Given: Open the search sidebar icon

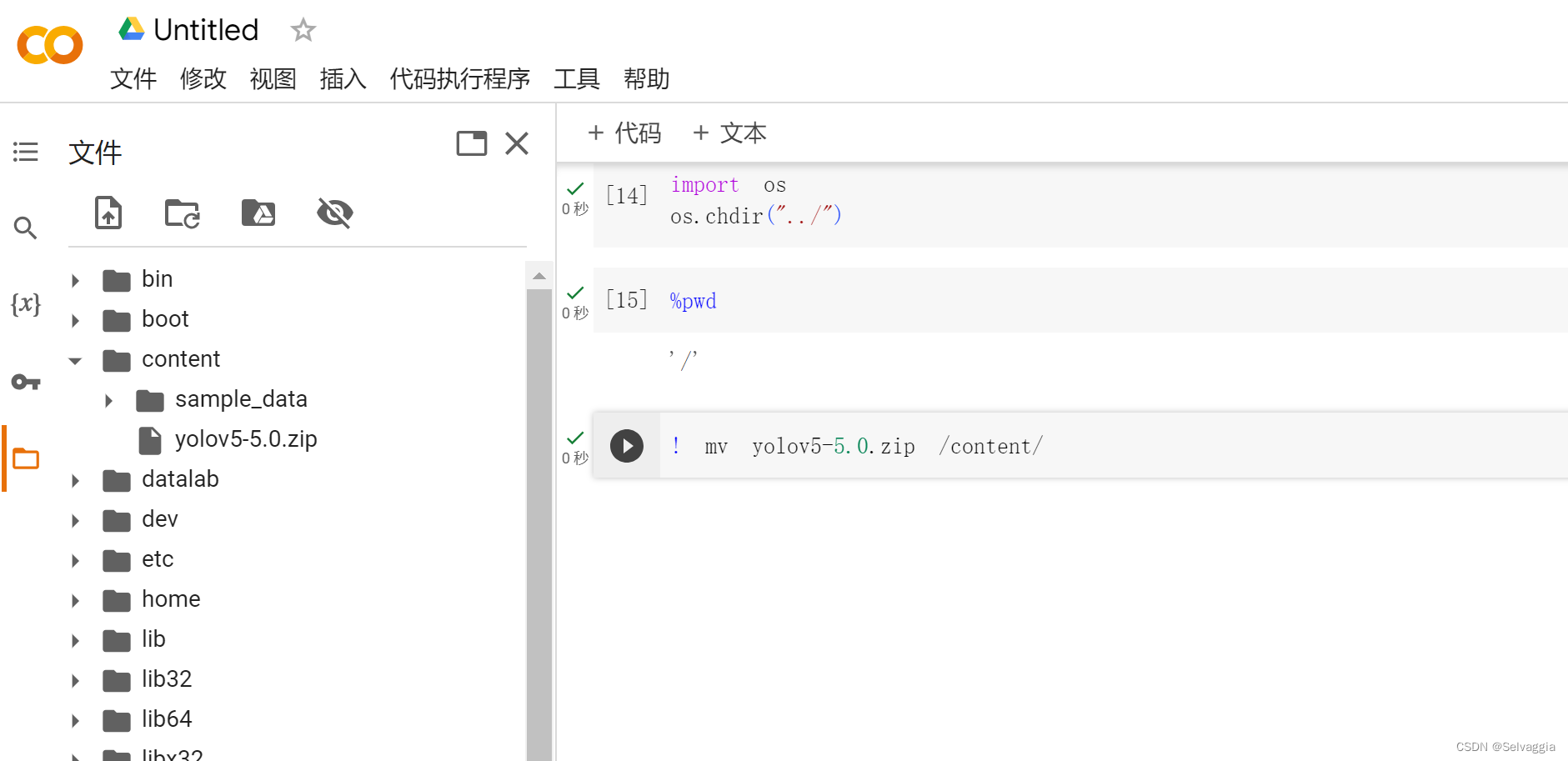Looking at the screenshot, I should (26, 228).
